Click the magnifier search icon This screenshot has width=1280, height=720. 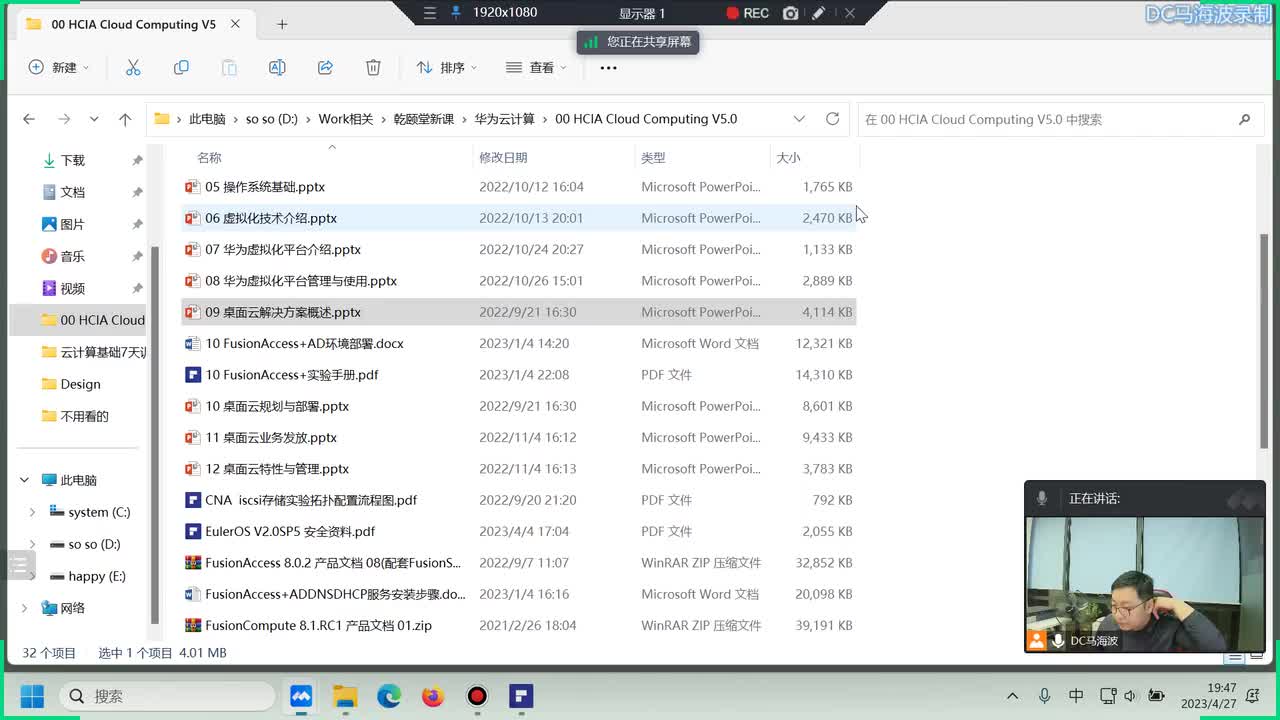(x=1244, y=119)
